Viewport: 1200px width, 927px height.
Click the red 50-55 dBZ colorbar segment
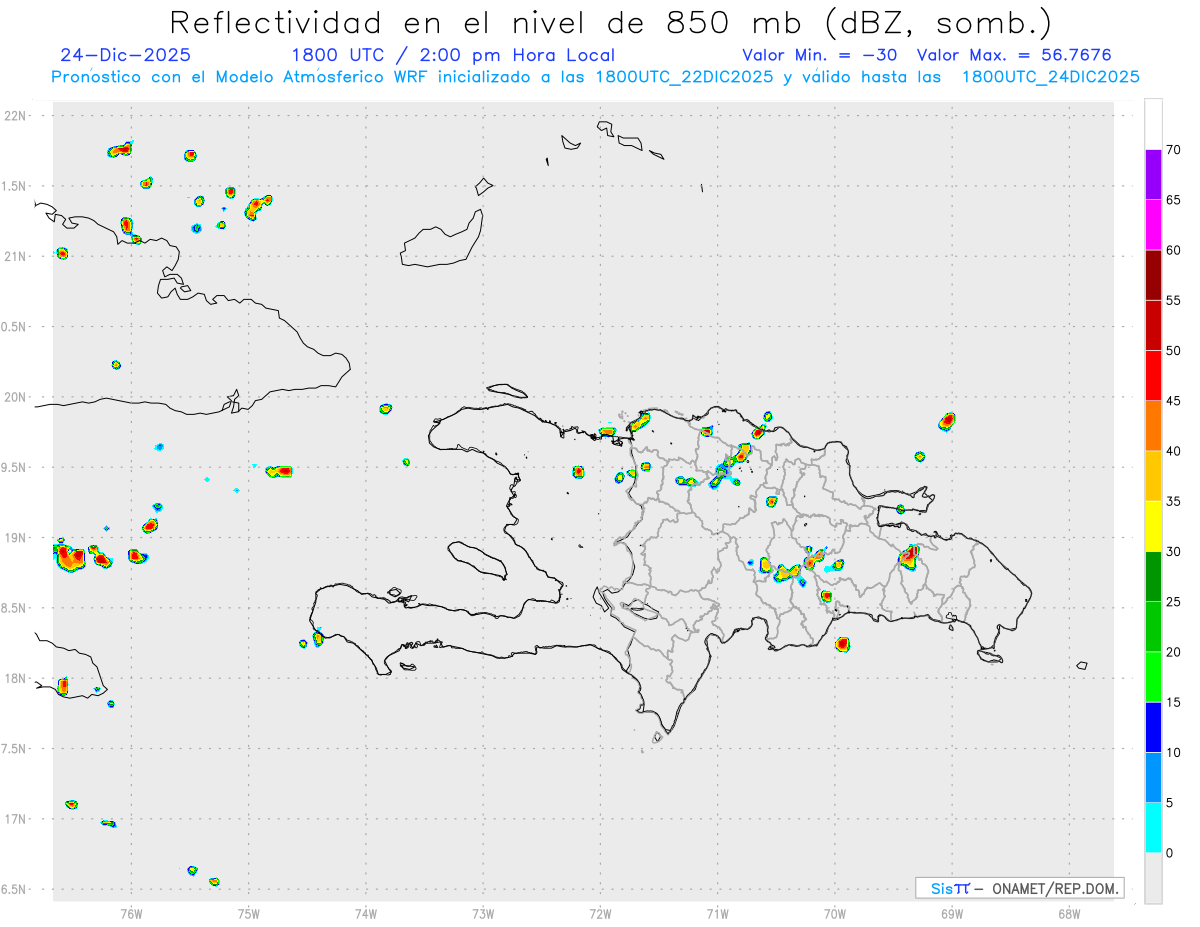point(1153,325)
